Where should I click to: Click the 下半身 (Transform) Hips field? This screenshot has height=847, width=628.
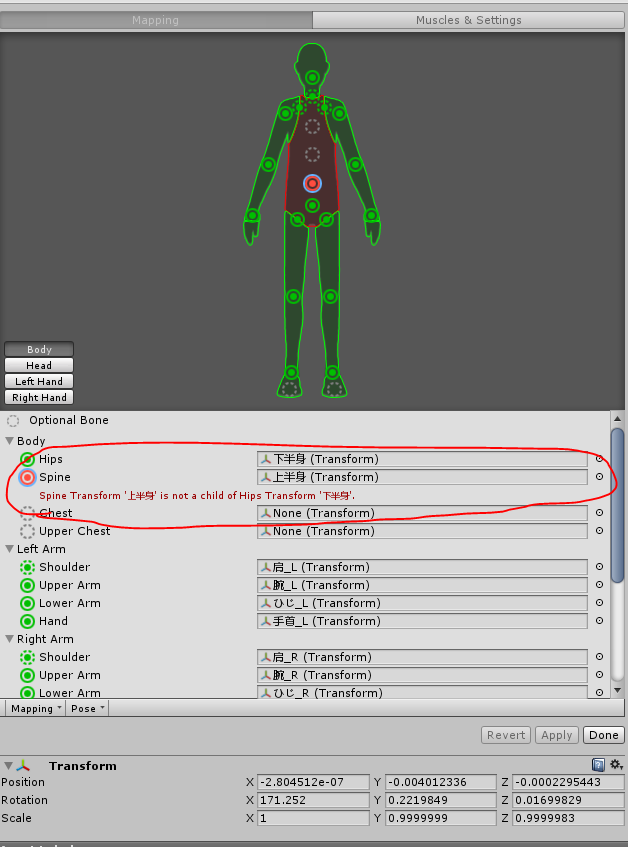click(x=422, y=459)
